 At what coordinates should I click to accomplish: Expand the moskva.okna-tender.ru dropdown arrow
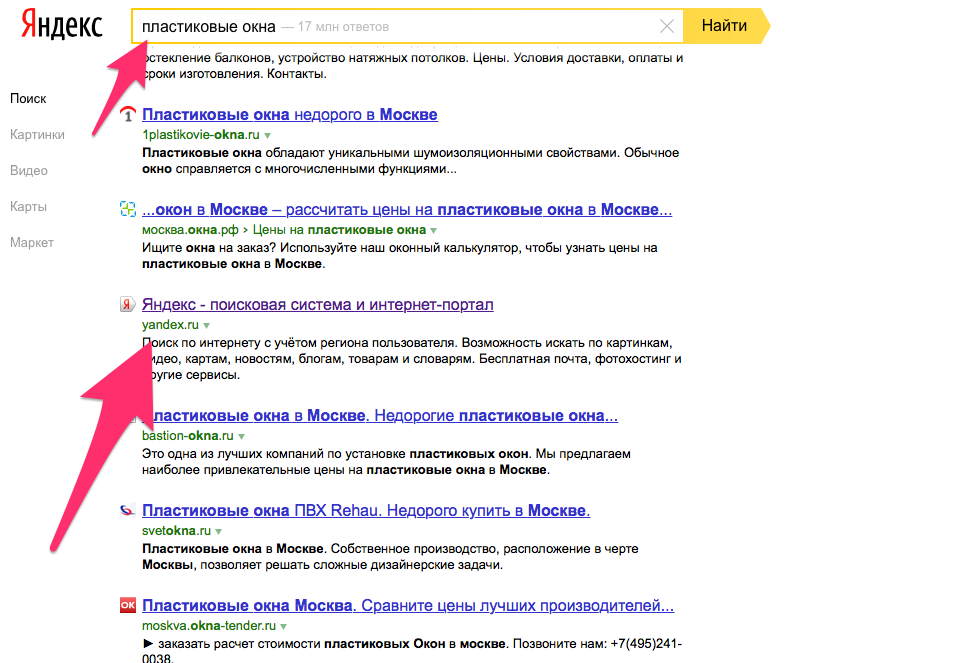pyautogui.click(x=283, y=627)
